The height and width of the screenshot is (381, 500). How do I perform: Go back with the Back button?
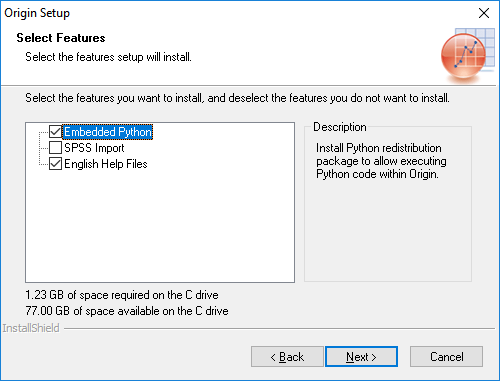(287, 357)
